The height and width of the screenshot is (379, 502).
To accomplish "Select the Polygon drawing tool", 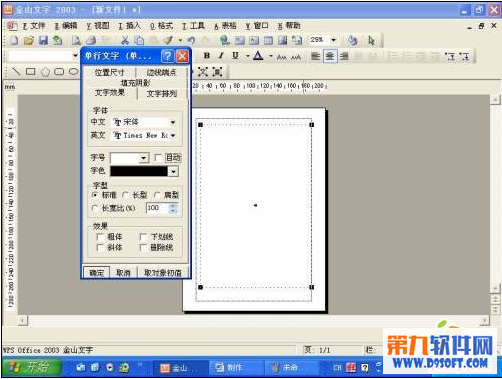I will click(x=45, y=71).
